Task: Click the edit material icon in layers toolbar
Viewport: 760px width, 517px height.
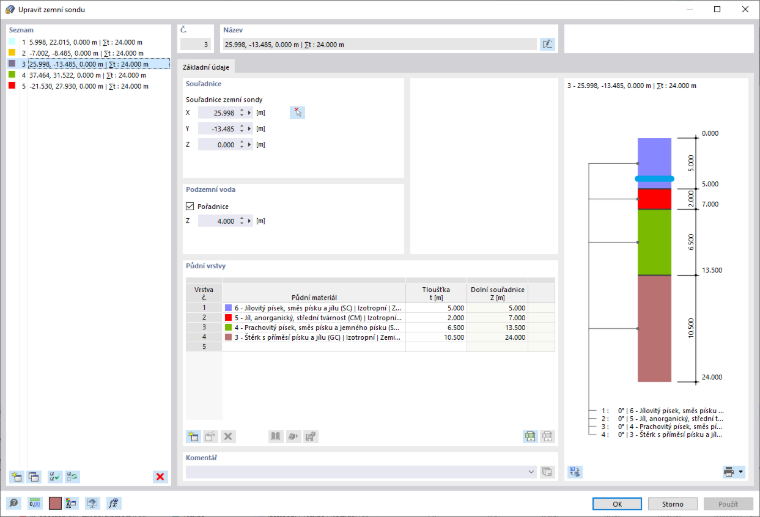Action: click(310, 436)
